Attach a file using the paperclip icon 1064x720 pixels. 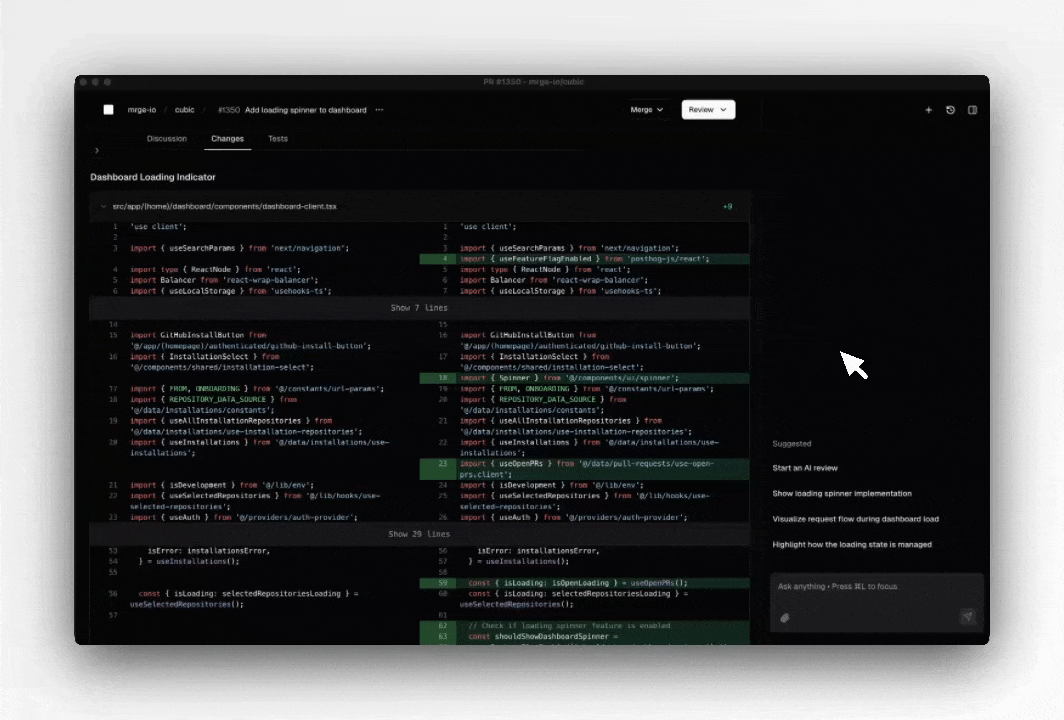pyautogui.click(x=785, y=618)
